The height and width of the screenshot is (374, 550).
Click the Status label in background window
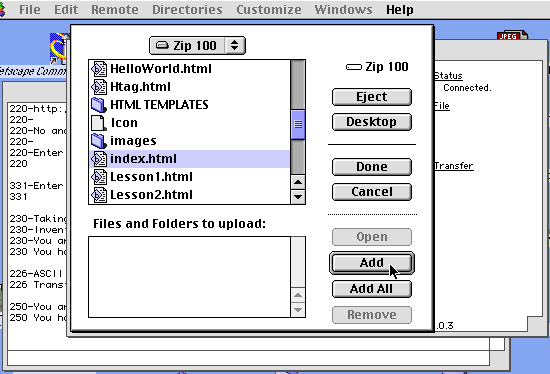click(449, 76)
